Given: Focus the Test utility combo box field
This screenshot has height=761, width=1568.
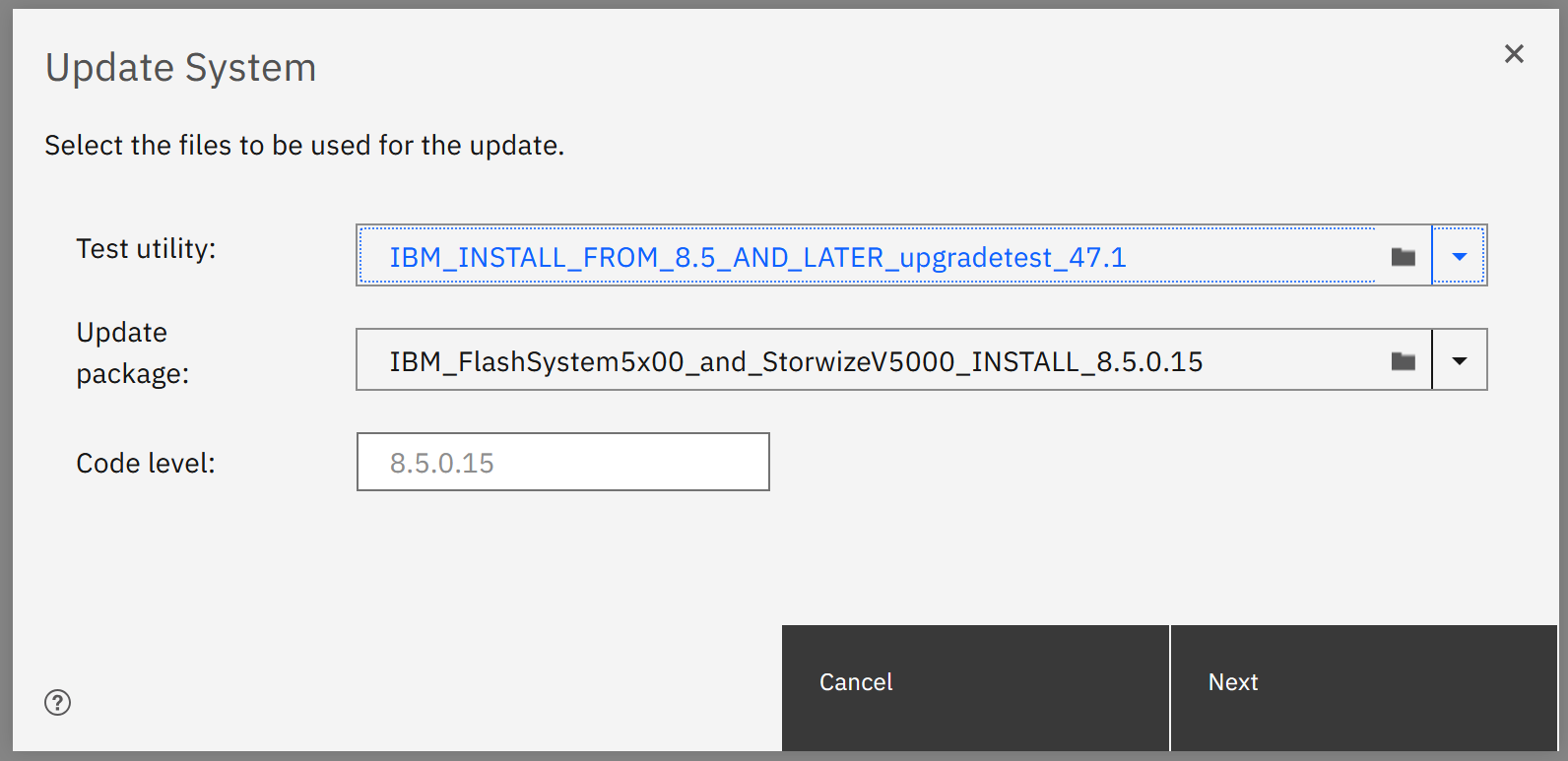Looking at the screenshot, I should point(893,256).
